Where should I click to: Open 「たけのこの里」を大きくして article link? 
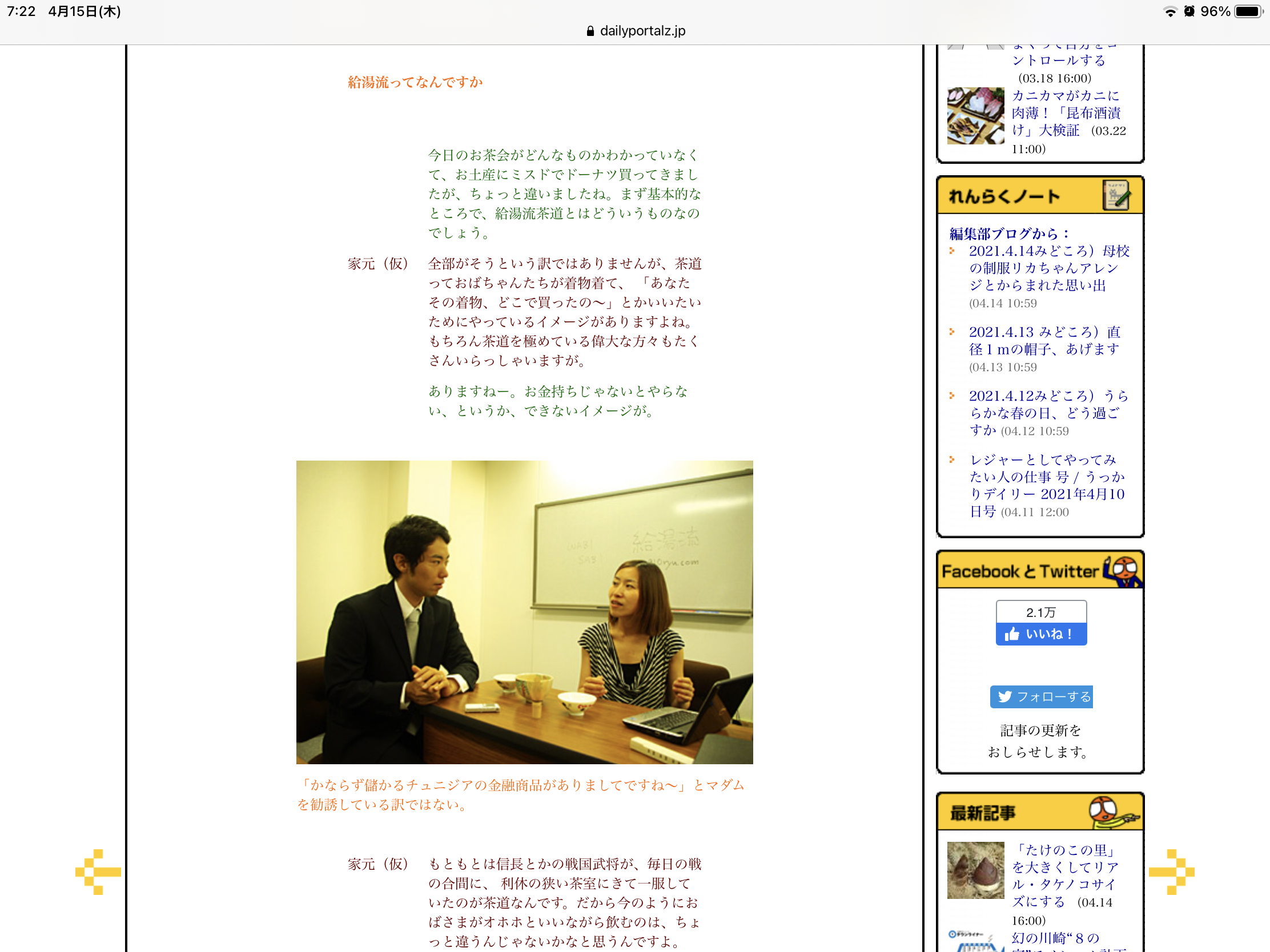[1066, 876]
